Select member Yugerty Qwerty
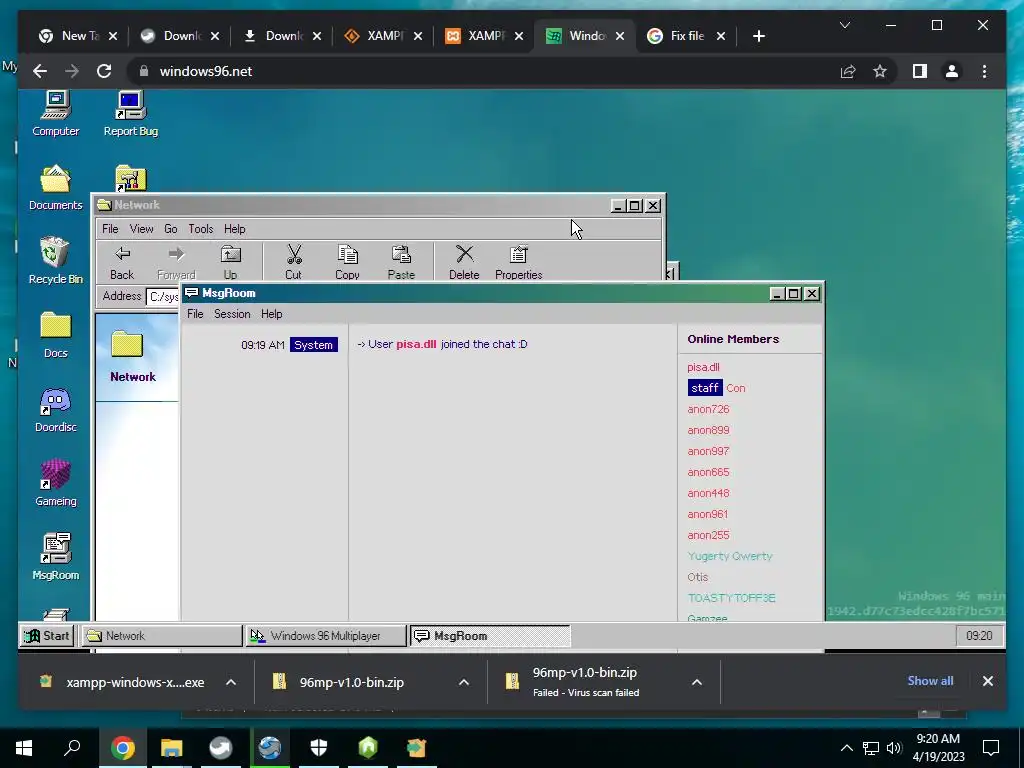The height and width of the screenshot is (768, 1024). (730, 556)
